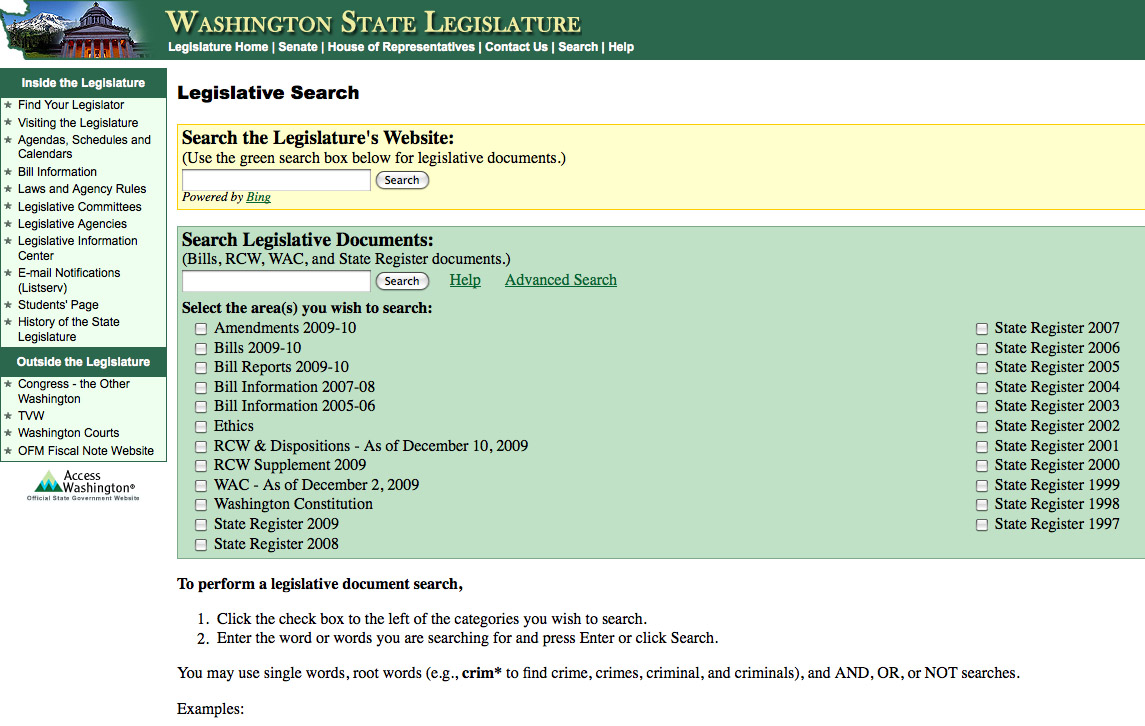Screen dimensions: 1145x726
Task: Enable the State Register 2005 checkbox
Action: tap(981, 367)
